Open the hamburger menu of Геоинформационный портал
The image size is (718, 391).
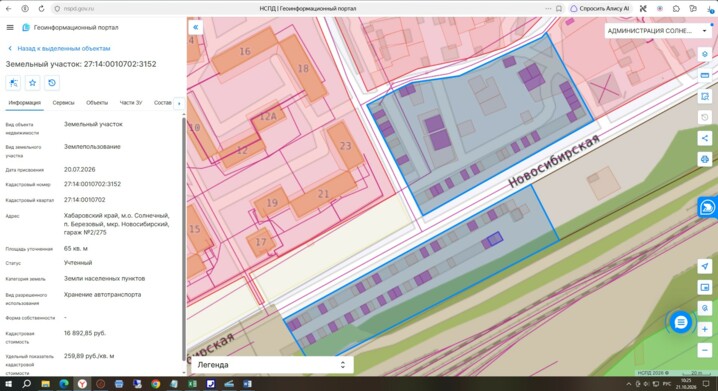pyautogui.click(x=10, y=27)
